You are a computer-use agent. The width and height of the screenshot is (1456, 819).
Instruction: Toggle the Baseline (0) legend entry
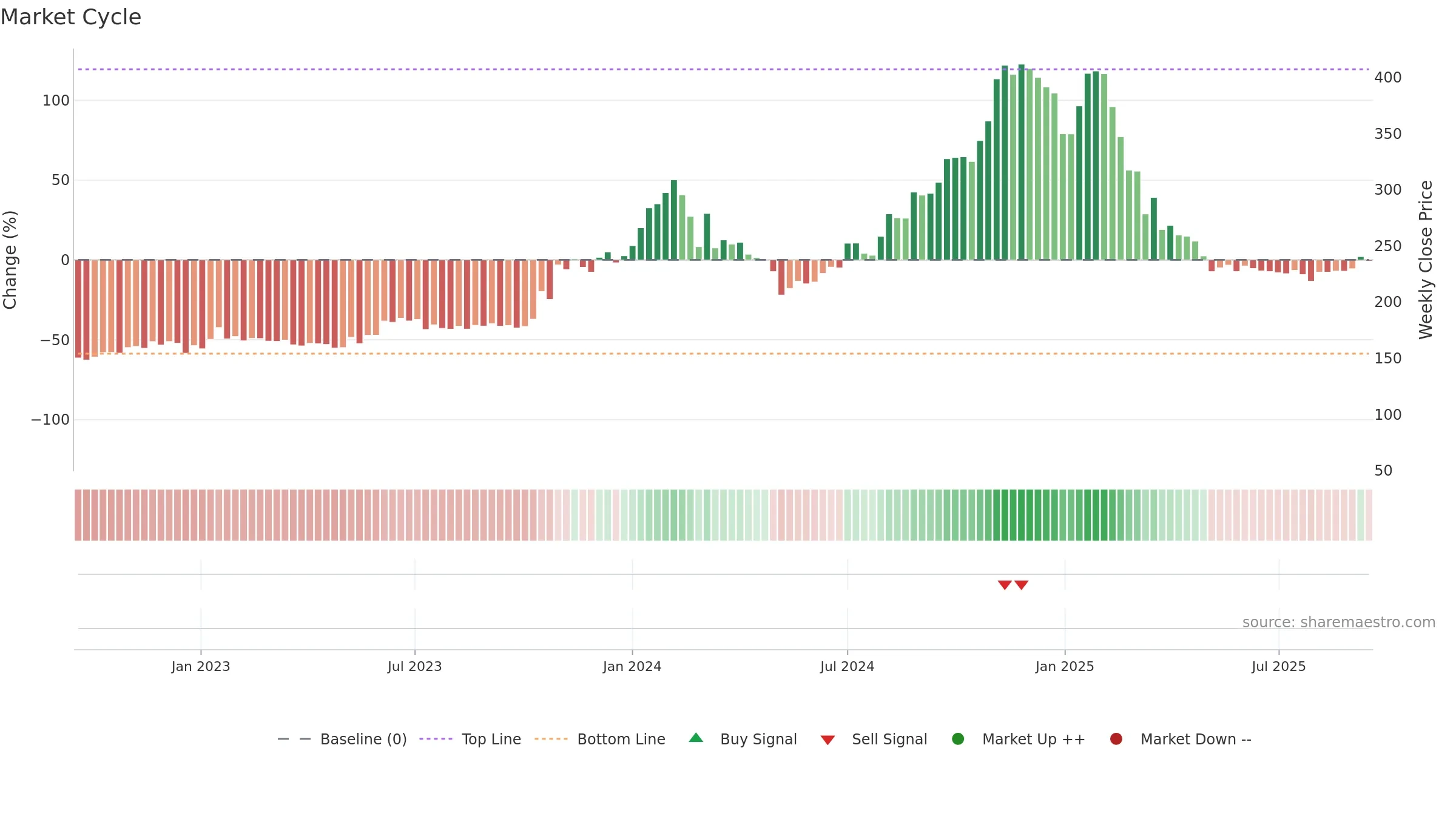coord(342,739)
